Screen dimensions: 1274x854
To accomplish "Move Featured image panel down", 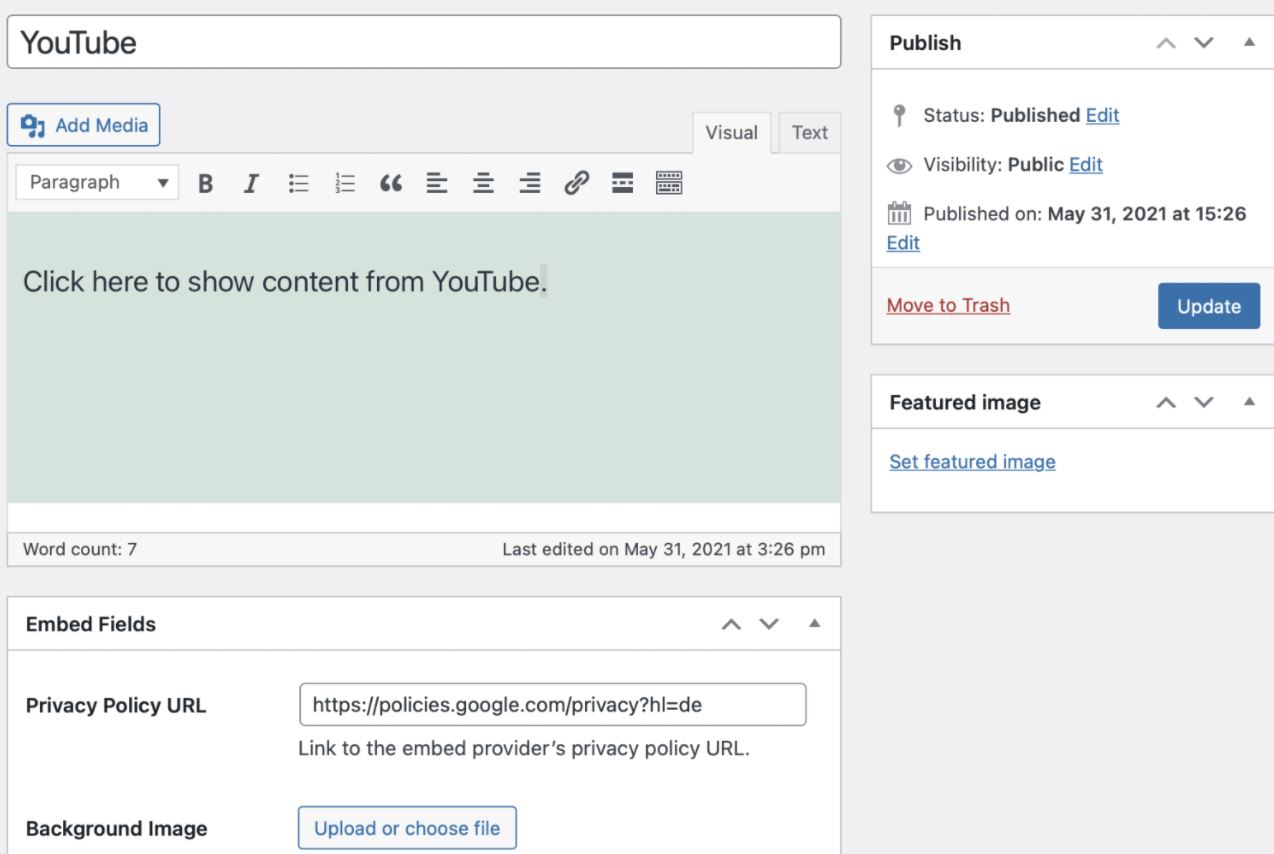I will [1204, 402].
